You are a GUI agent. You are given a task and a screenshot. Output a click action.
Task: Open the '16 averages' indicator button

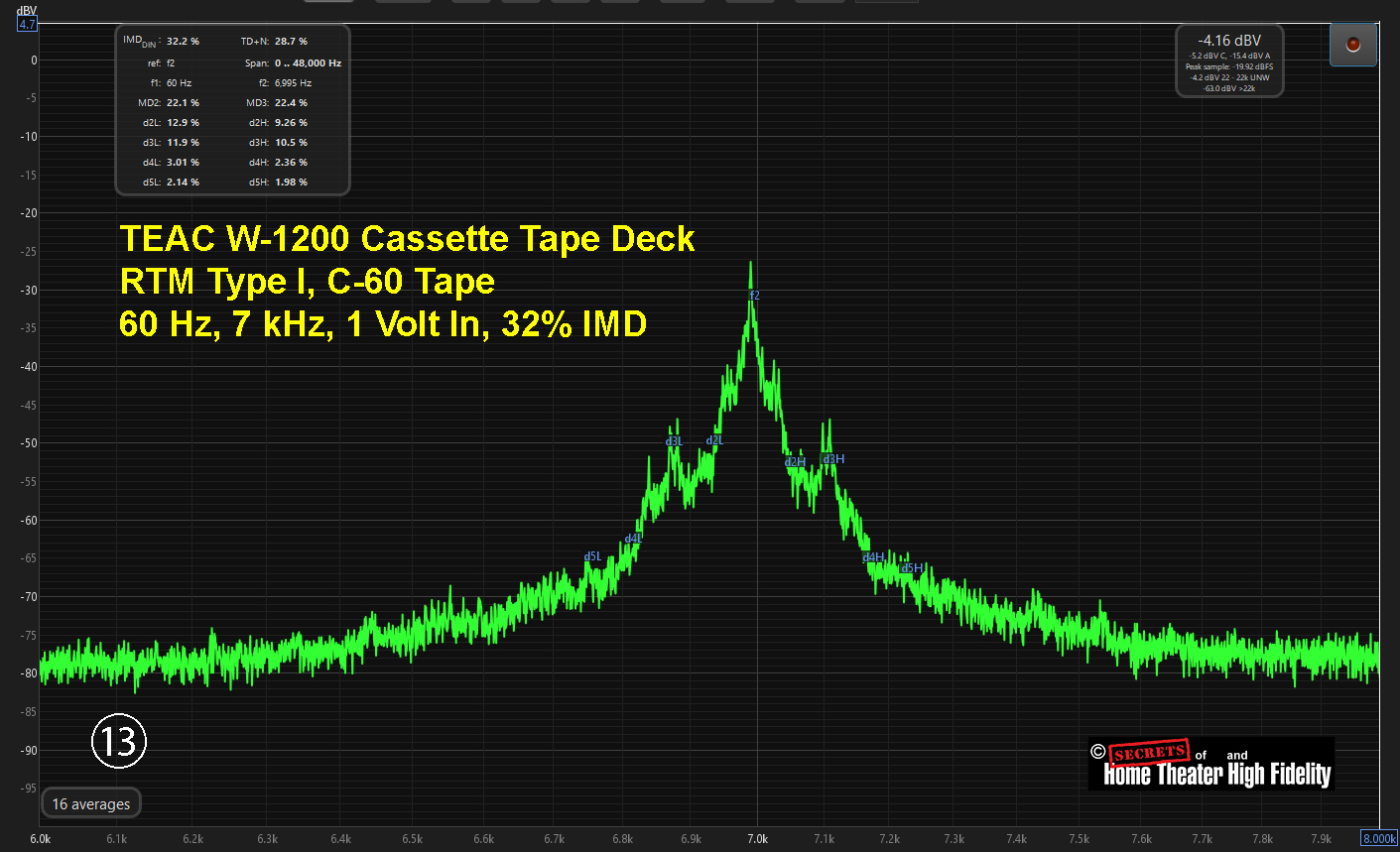(91, 803)
